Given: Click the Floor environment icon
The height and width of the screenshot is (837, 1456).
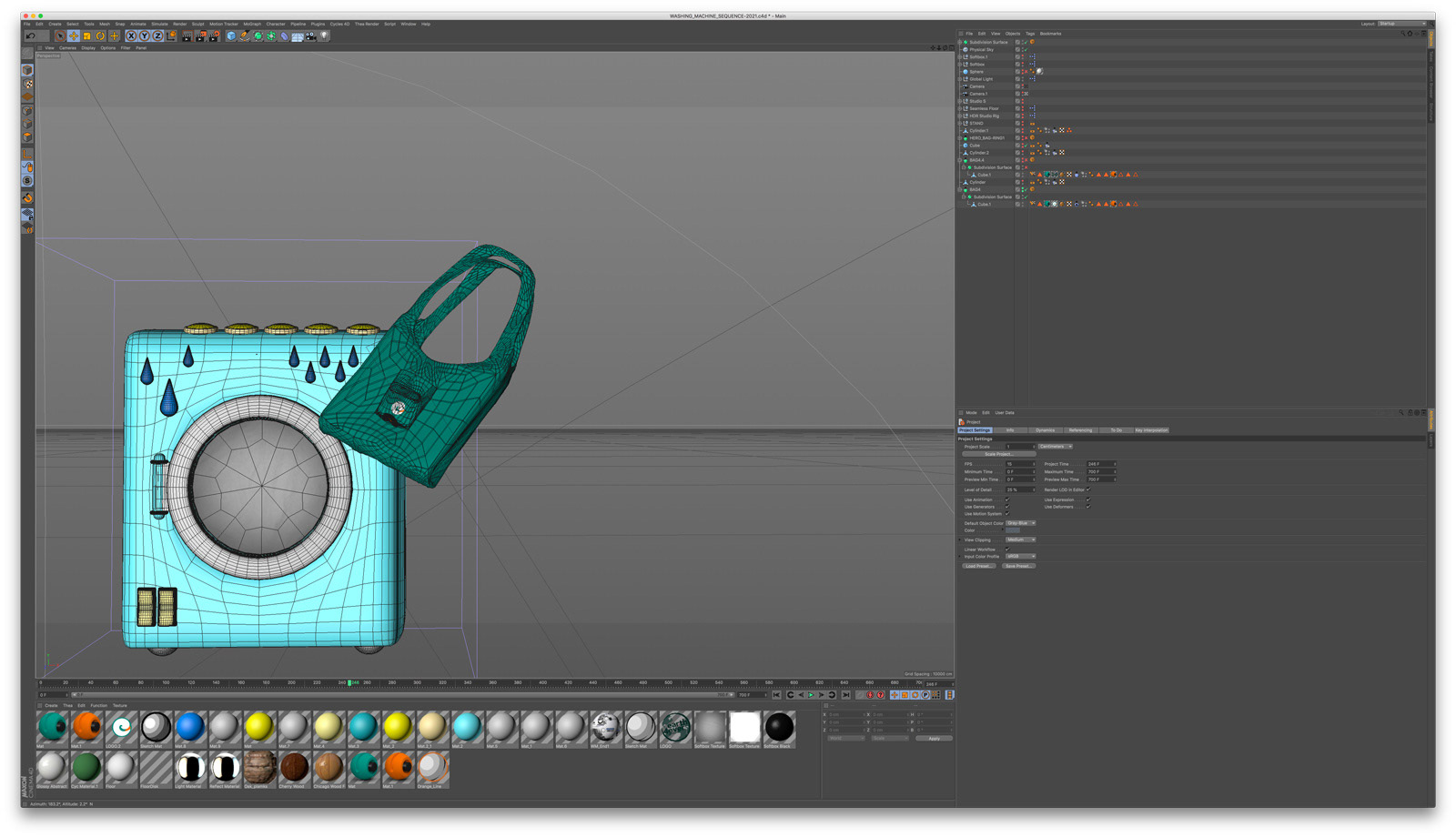Looking at the screenshot, I should click(297, 36).
